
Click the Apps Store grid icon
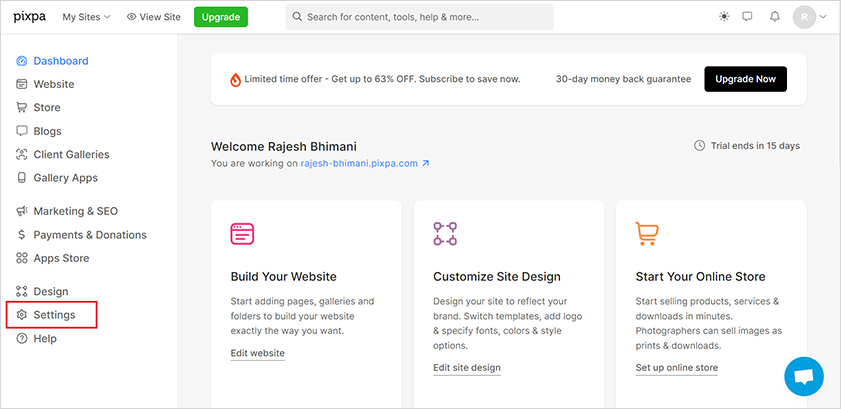click(21, 258)
